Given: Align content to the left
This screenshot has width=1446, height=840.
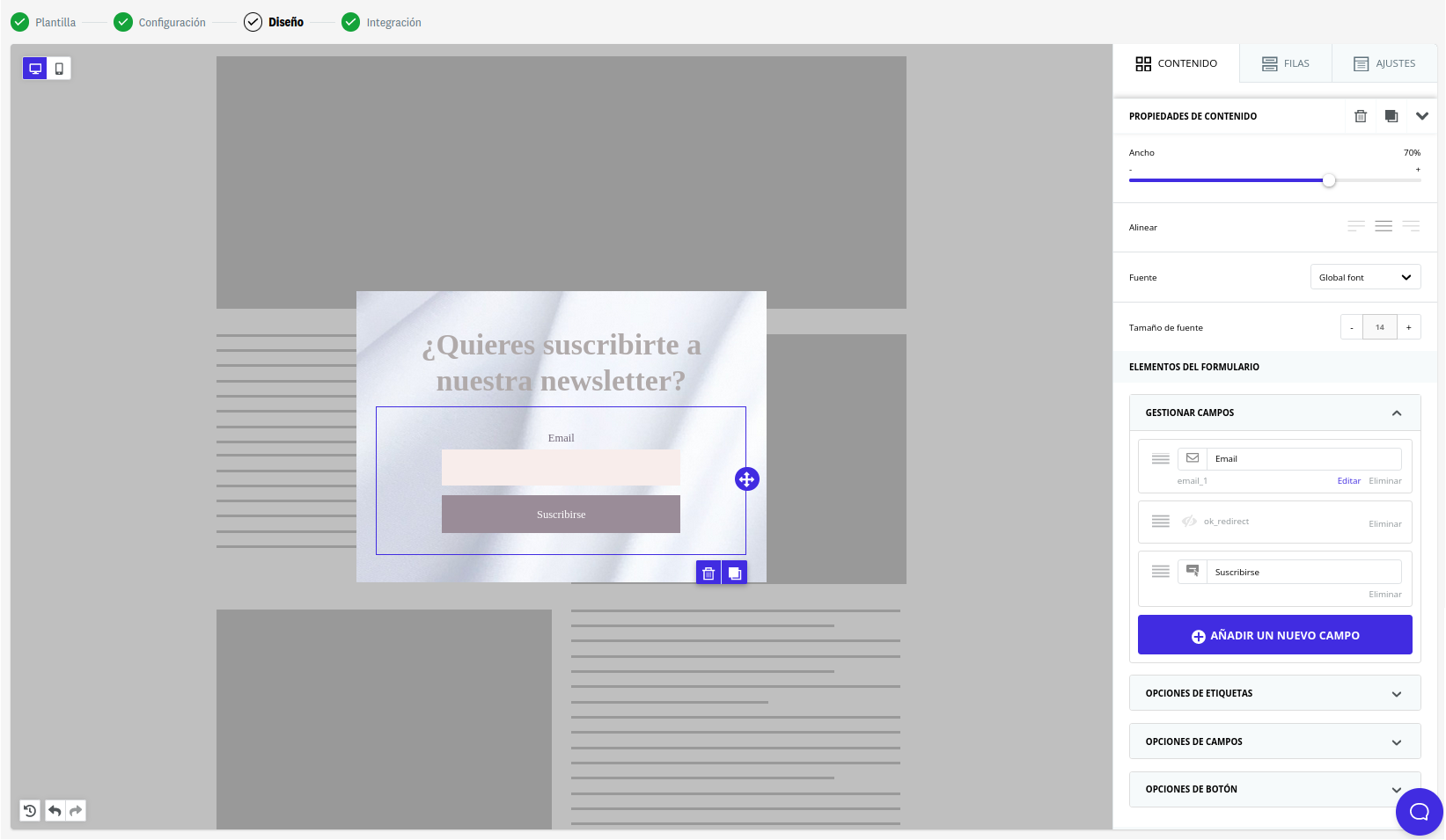Looking at the screenshot, I should (x=1356, y=227).
